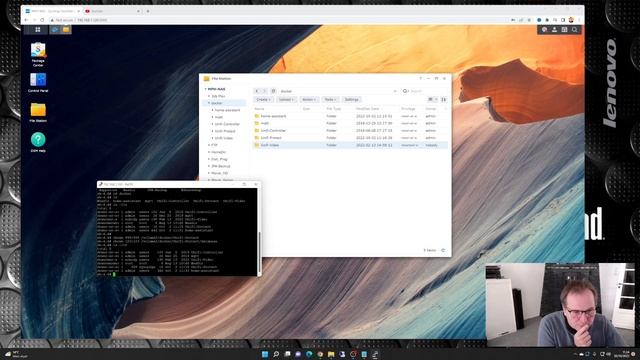The width and height of the screenshot is (640, 360).
Task: Go back in File Station
Action: tap(257, 91)
